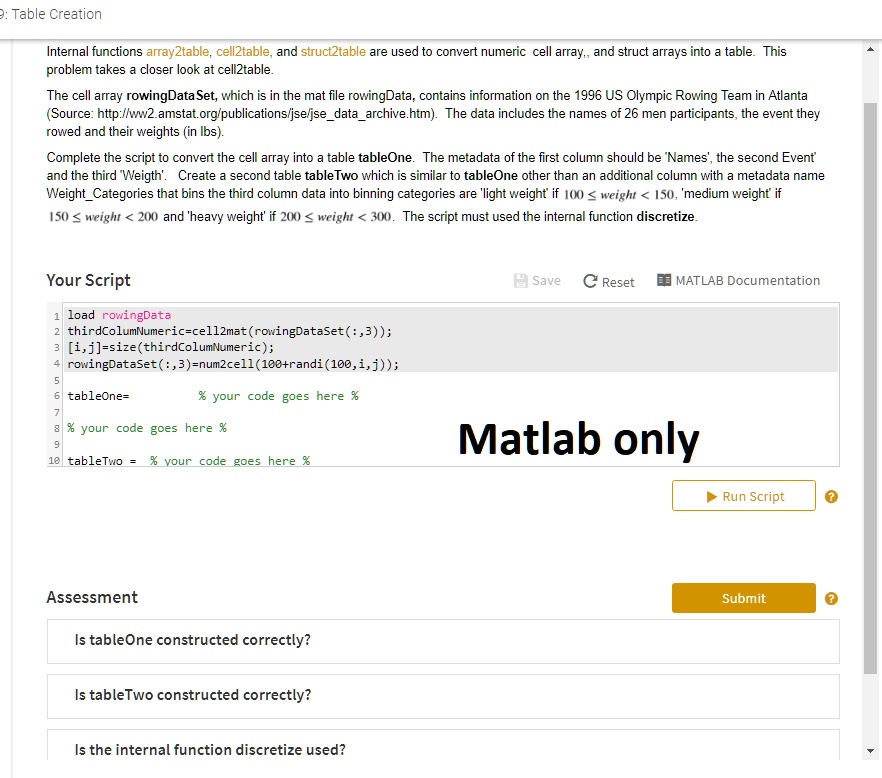This screenshot has width=882, height=778.
Task: Click the 'Assessment' heading
Action: point(92,597)
